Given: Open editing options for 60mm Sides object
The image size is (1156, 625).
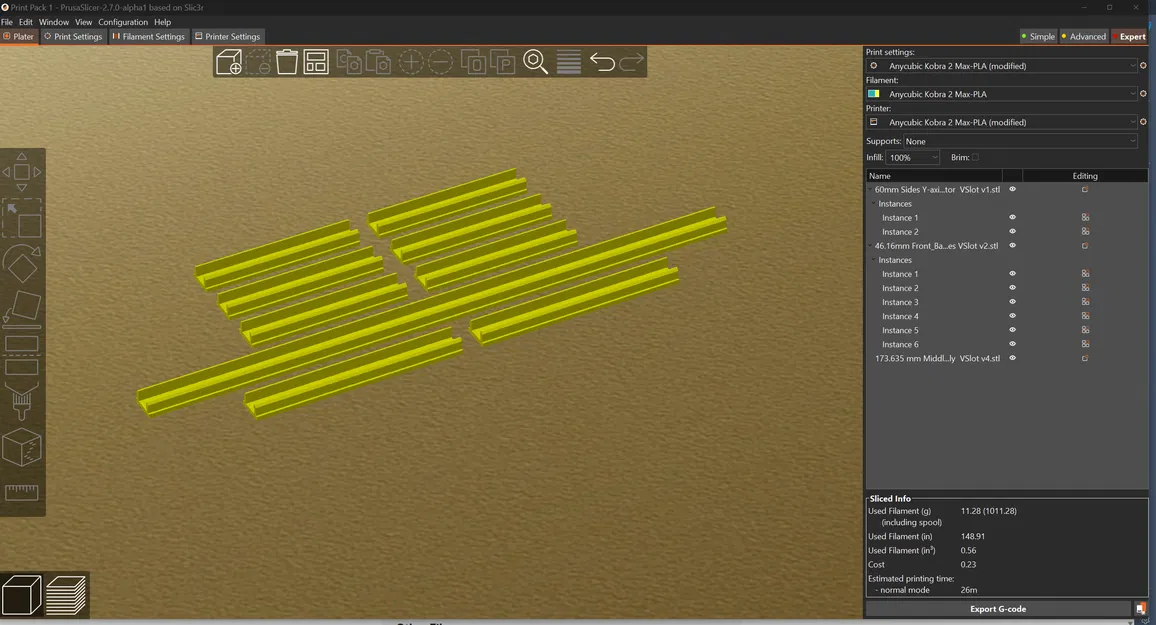Looking at the screenshot, I should (1084, 189).
